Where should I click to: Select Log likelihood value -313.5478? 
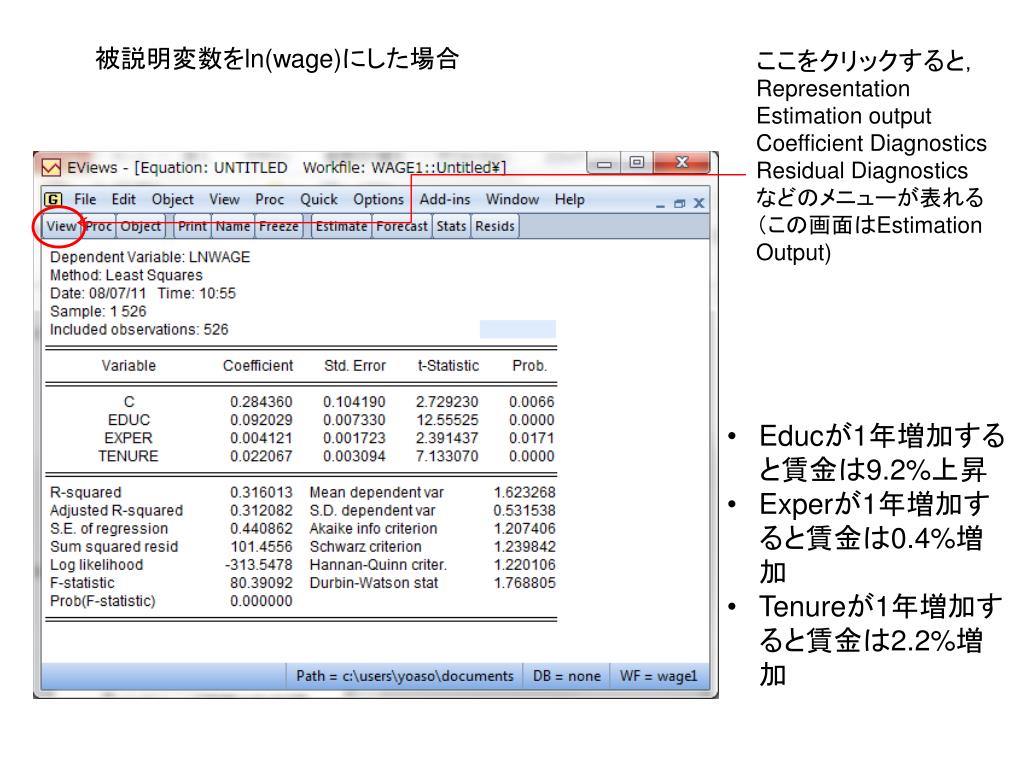(259, 565)
